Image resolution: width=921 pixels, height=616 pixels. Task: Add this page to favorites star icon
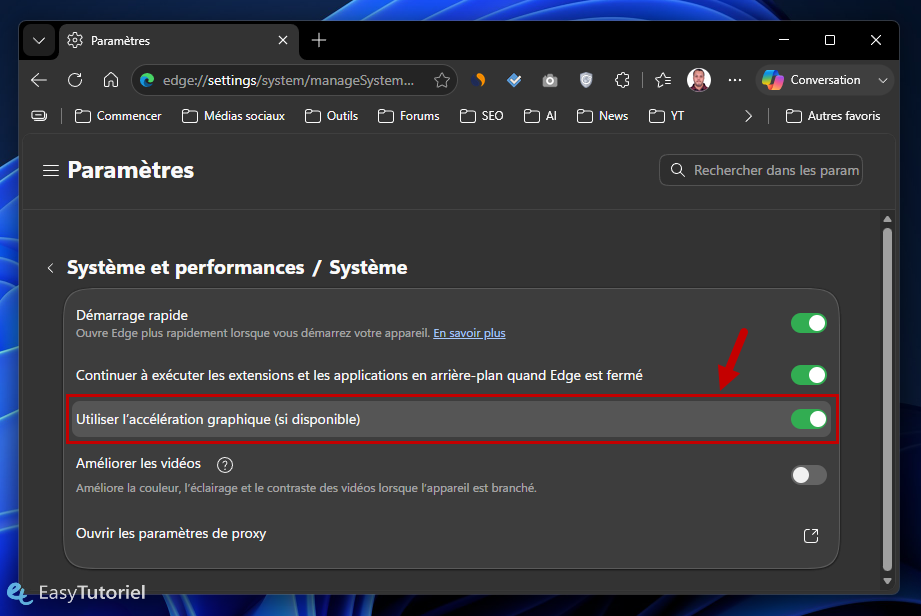tap(442, 80)
